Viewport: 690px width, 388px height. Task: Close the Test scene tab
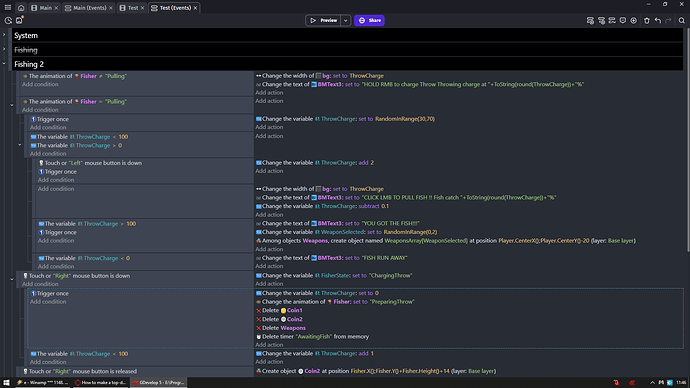(143, 8)
